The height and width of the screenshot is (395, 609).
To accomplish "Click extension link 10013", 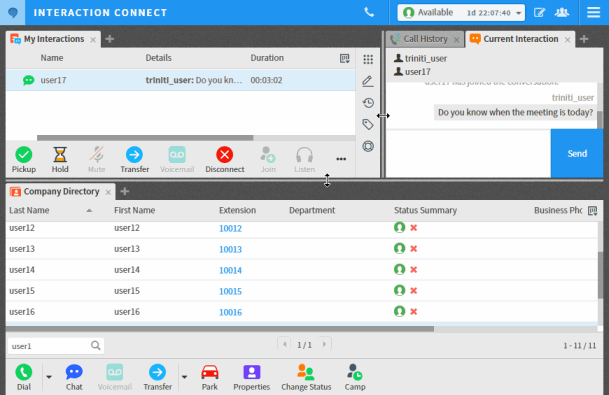I will (230, 249).
